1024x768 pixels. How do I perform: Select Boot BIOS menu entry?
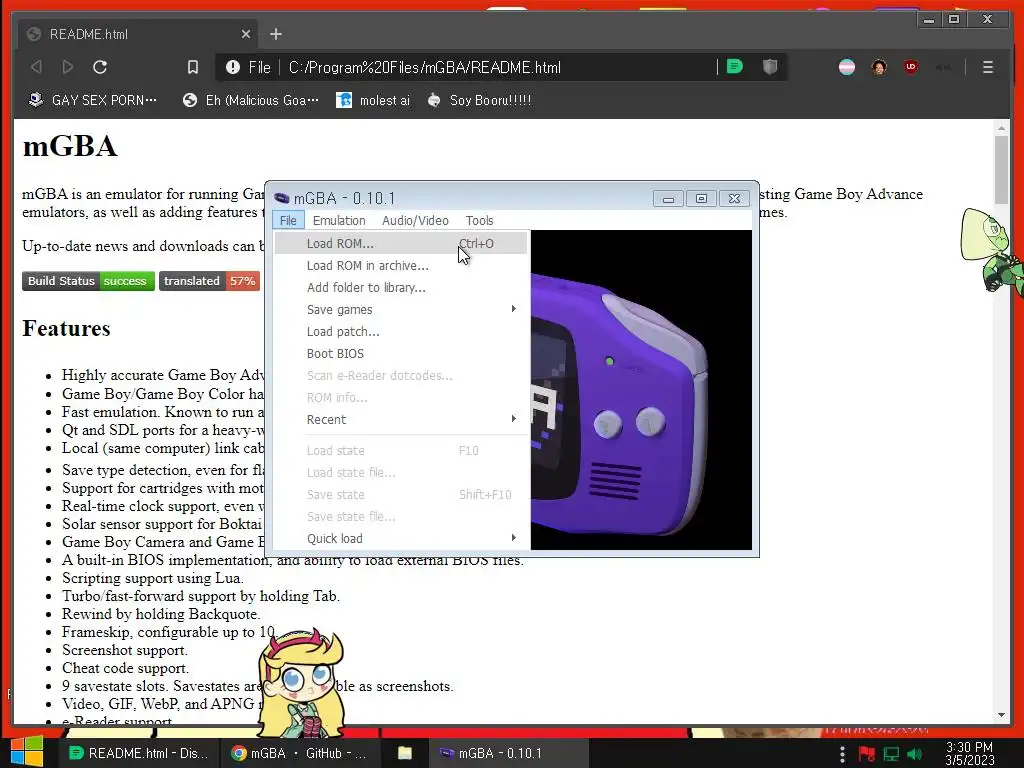(x=400, y=353)
